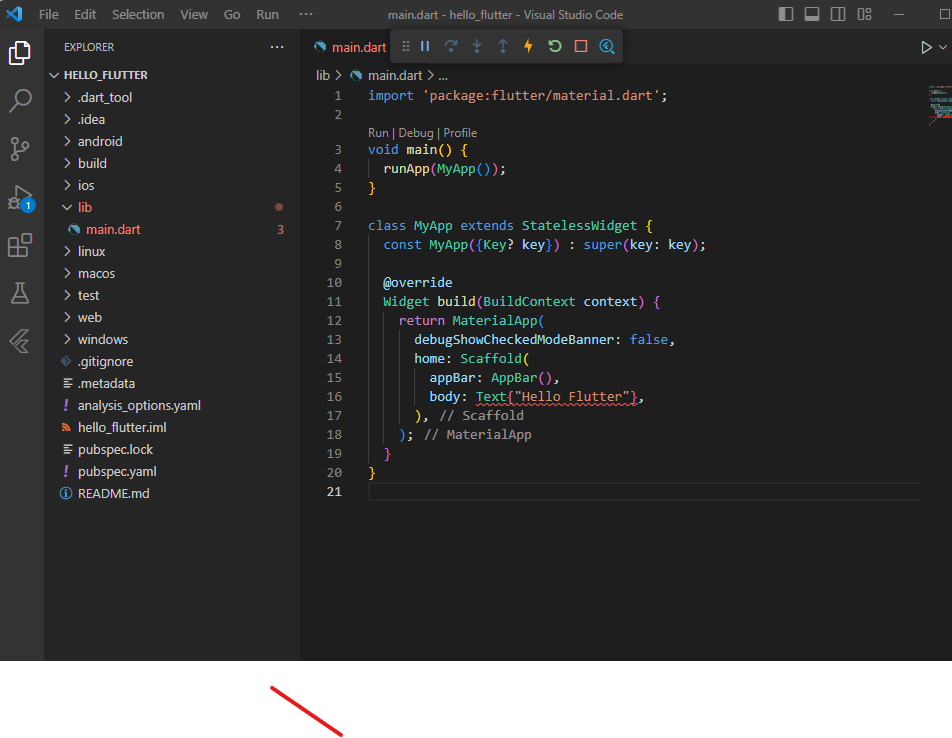The height and width of the screenshot is (738, 952).
Task: Open Explorer views and more actions menu
Action: tap(277, 47)
